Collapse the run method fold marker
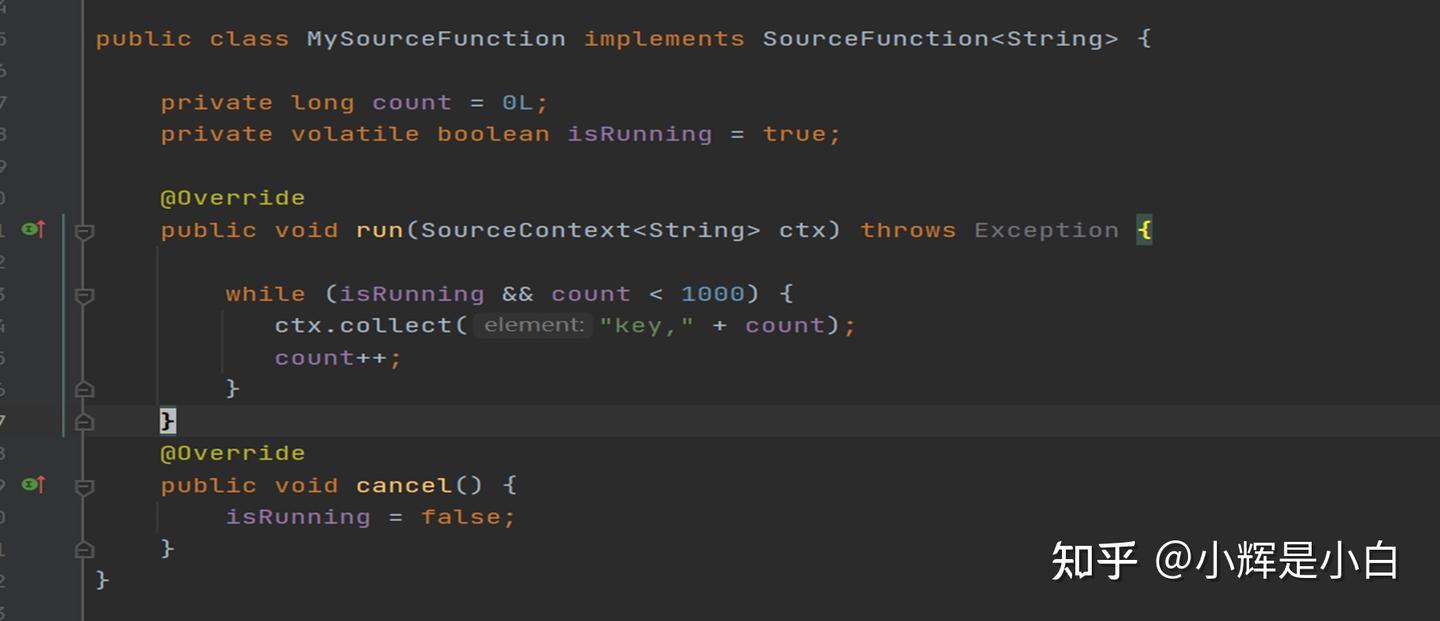 85,232
